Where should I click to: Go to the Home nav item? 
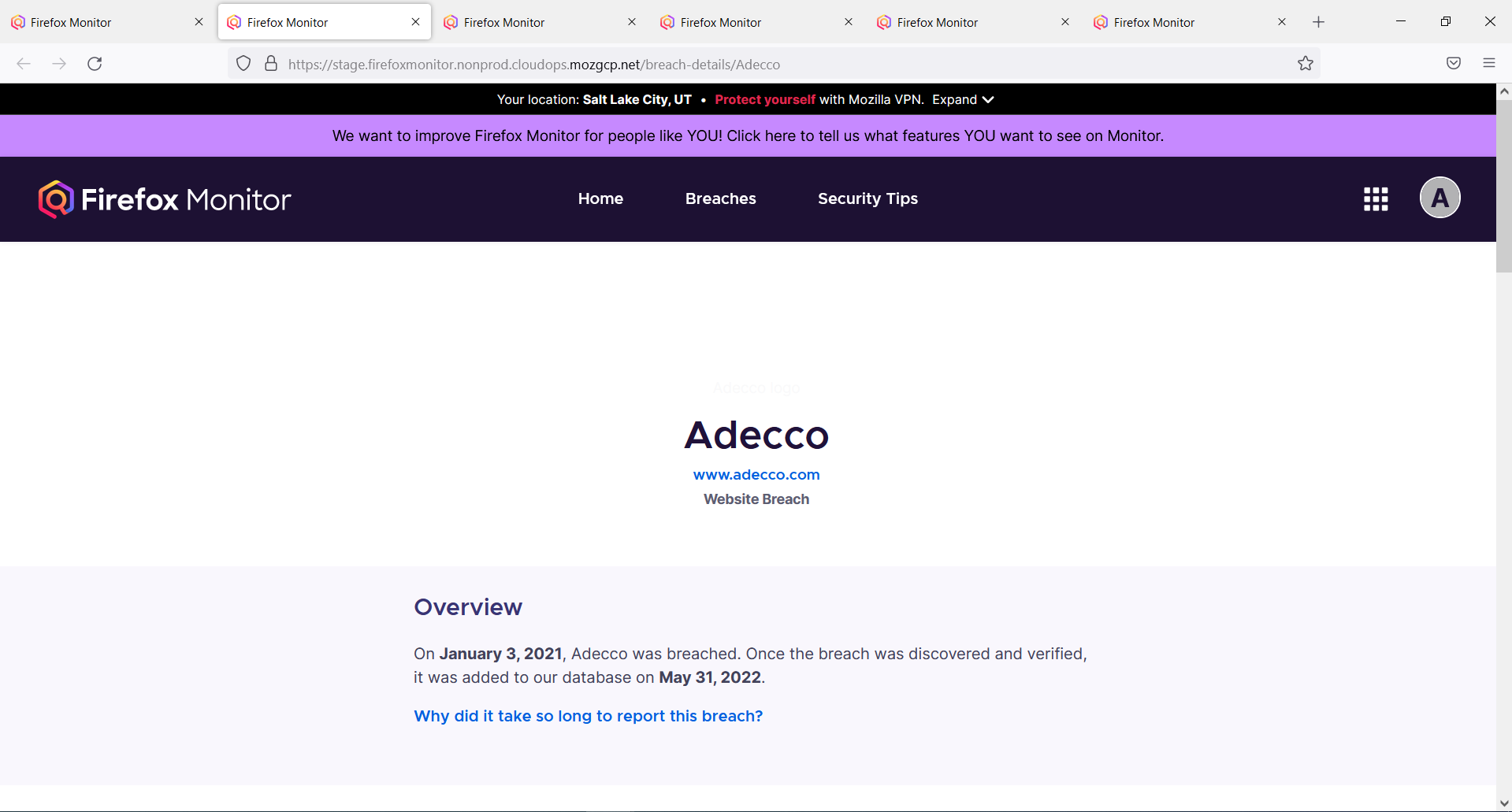click(600, 198)
